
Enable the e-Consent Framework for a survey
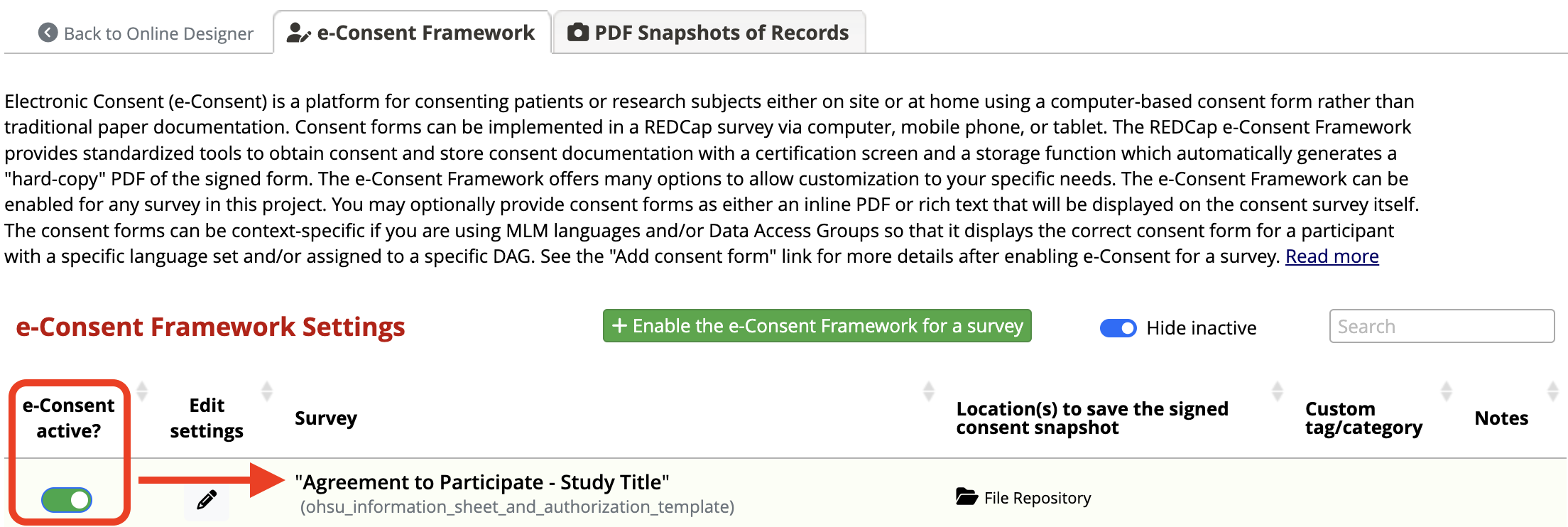[x=817, y=325]
